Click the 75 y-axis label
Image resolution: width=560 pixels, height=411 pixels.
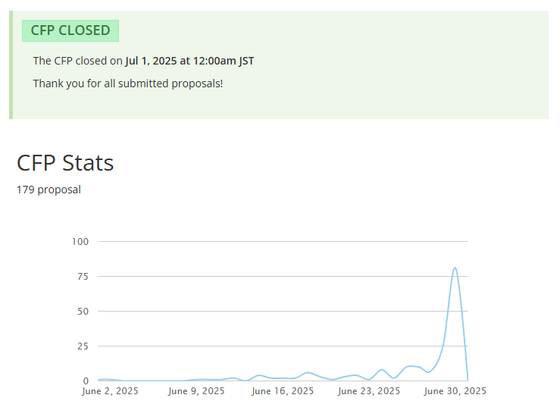83,276
